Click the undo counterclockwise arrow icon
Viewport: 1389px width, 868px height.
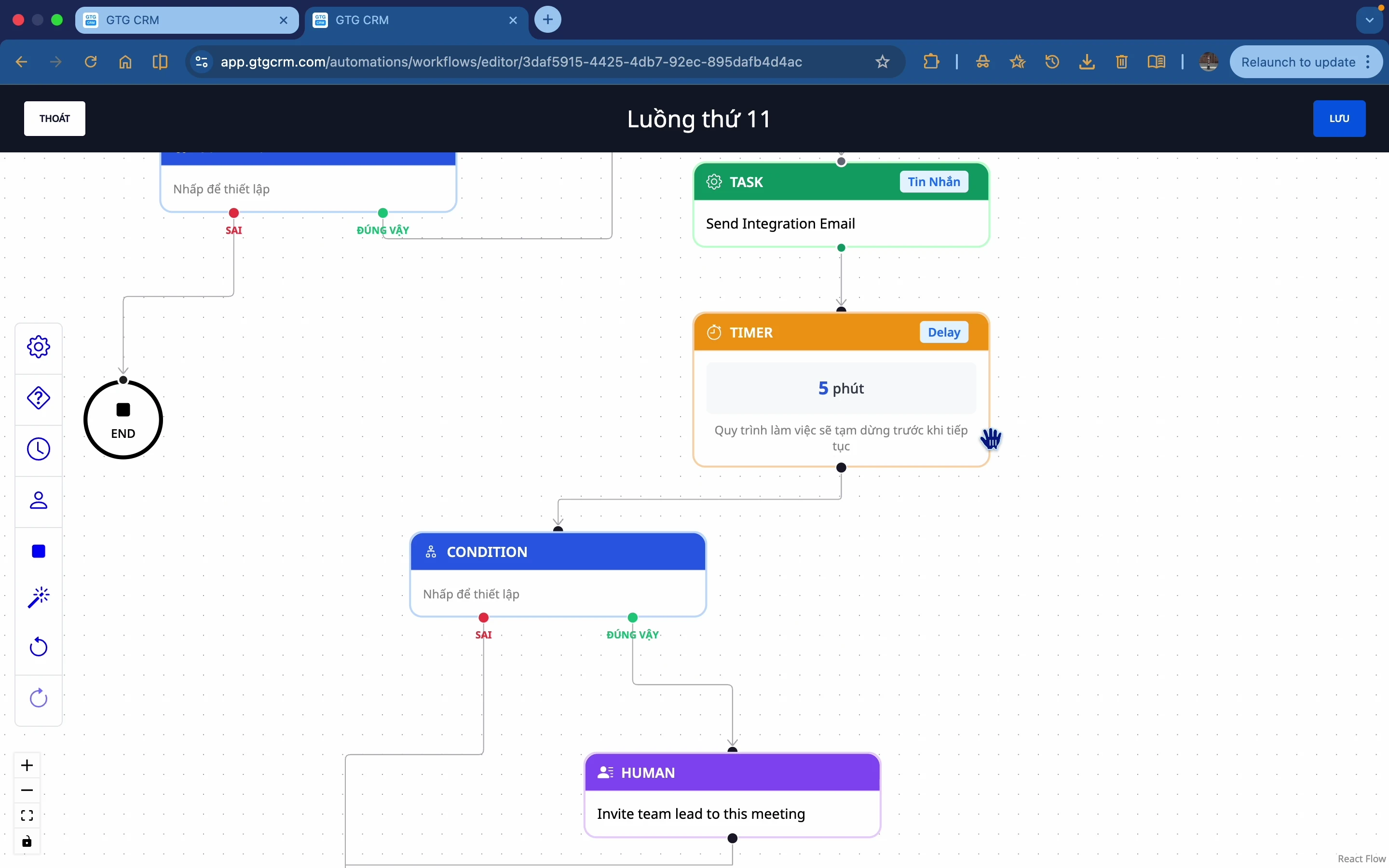[x=39, y=648]
